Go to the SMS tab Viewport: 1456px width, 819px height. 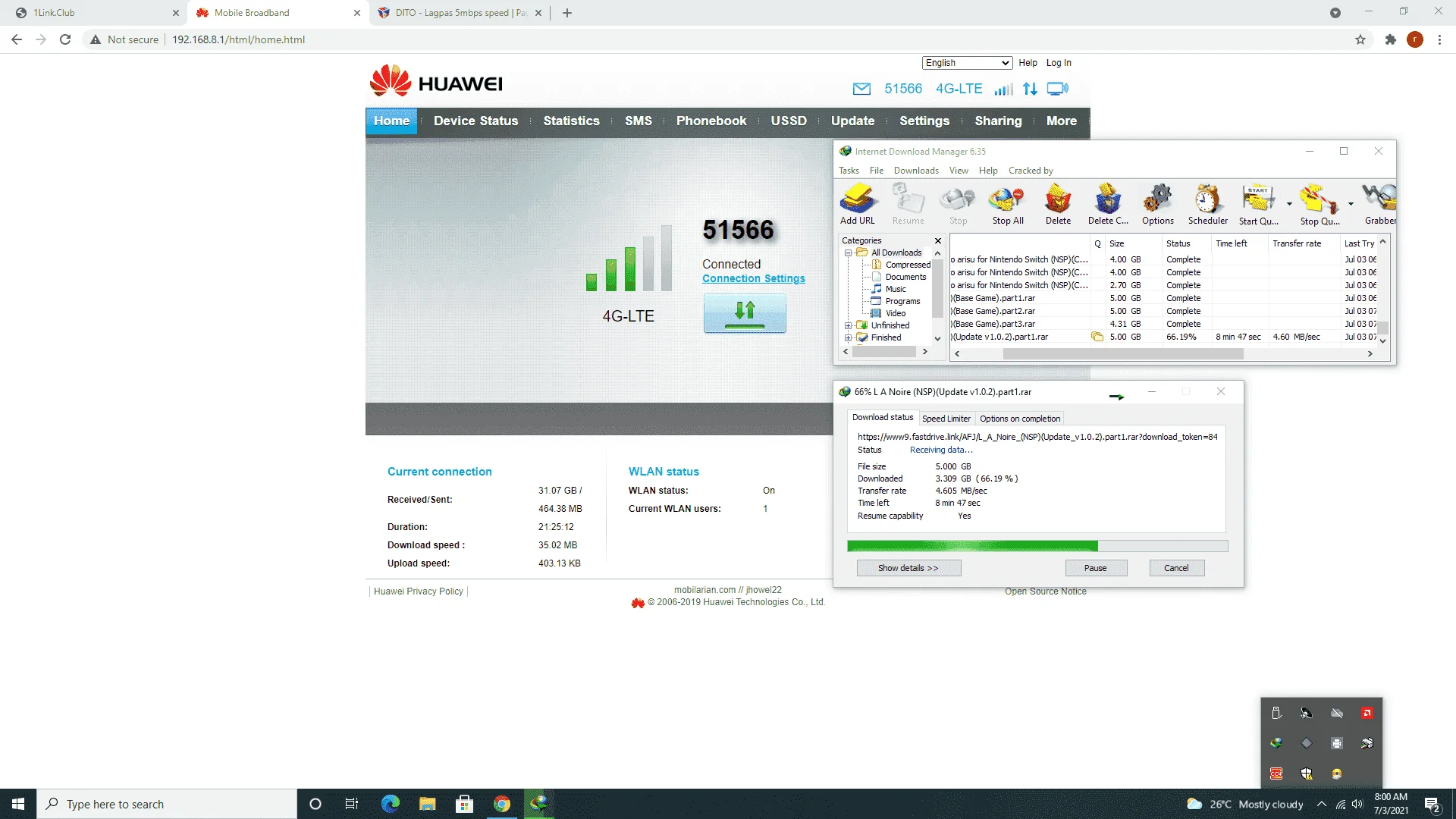pyautogui.click(x=638, y=121)
